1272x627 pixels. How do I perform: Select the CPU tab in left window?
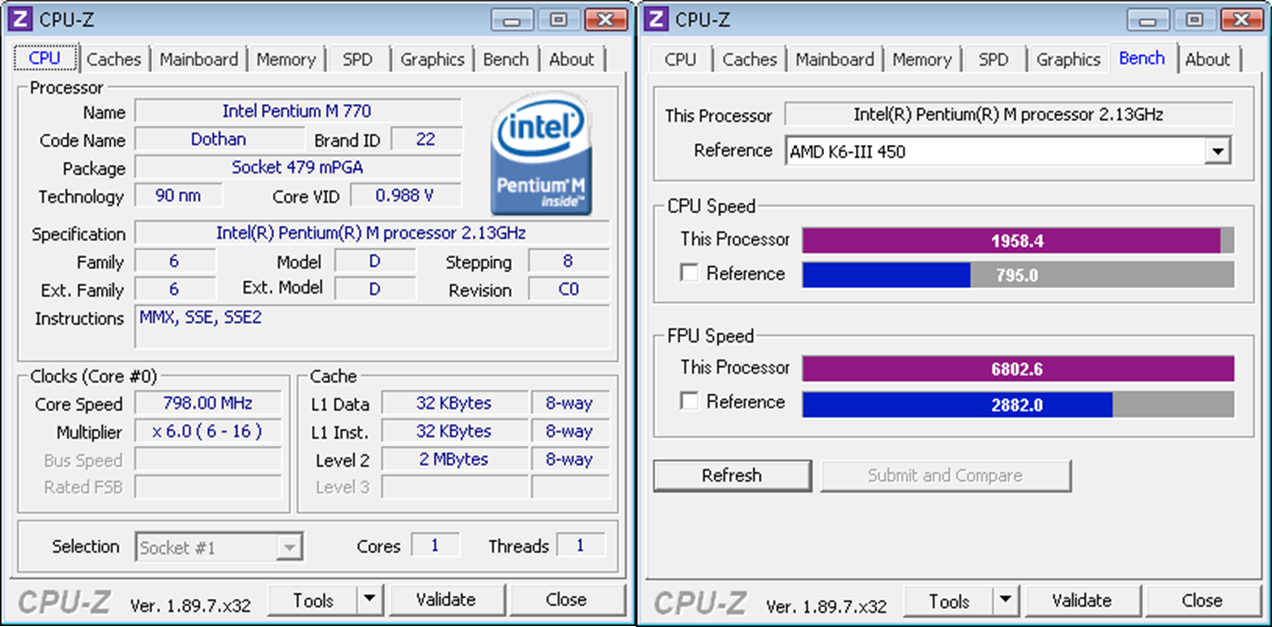pyautogui.click(x=45, y=57)
